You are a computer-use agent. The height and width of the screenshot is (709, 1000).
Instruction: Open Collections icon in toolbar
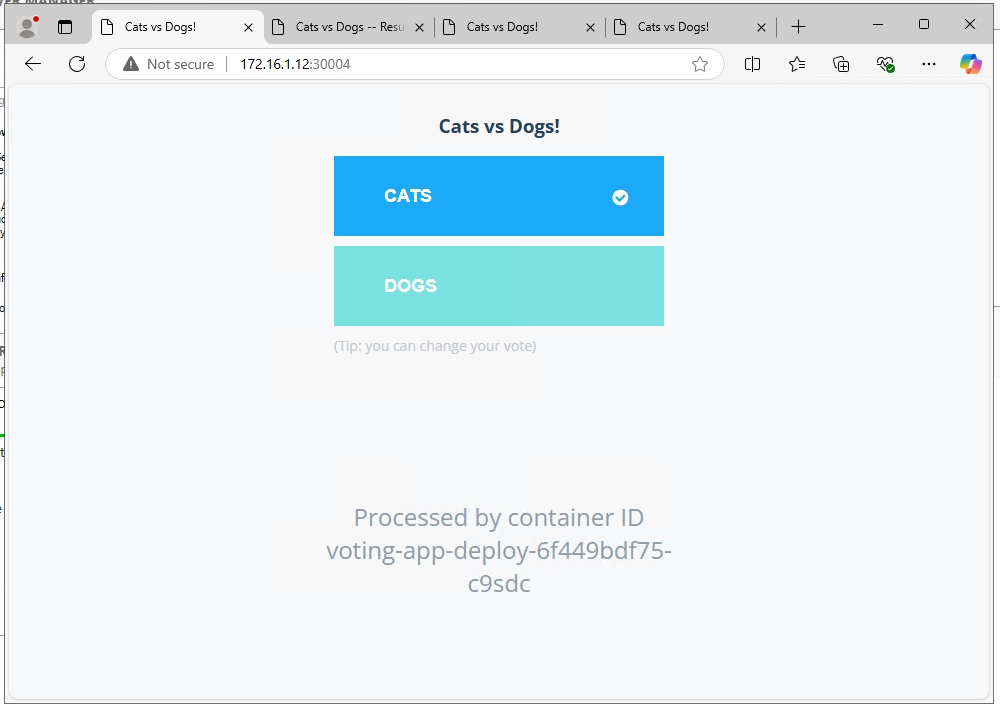pyautogui.click(x=841, y=64)
